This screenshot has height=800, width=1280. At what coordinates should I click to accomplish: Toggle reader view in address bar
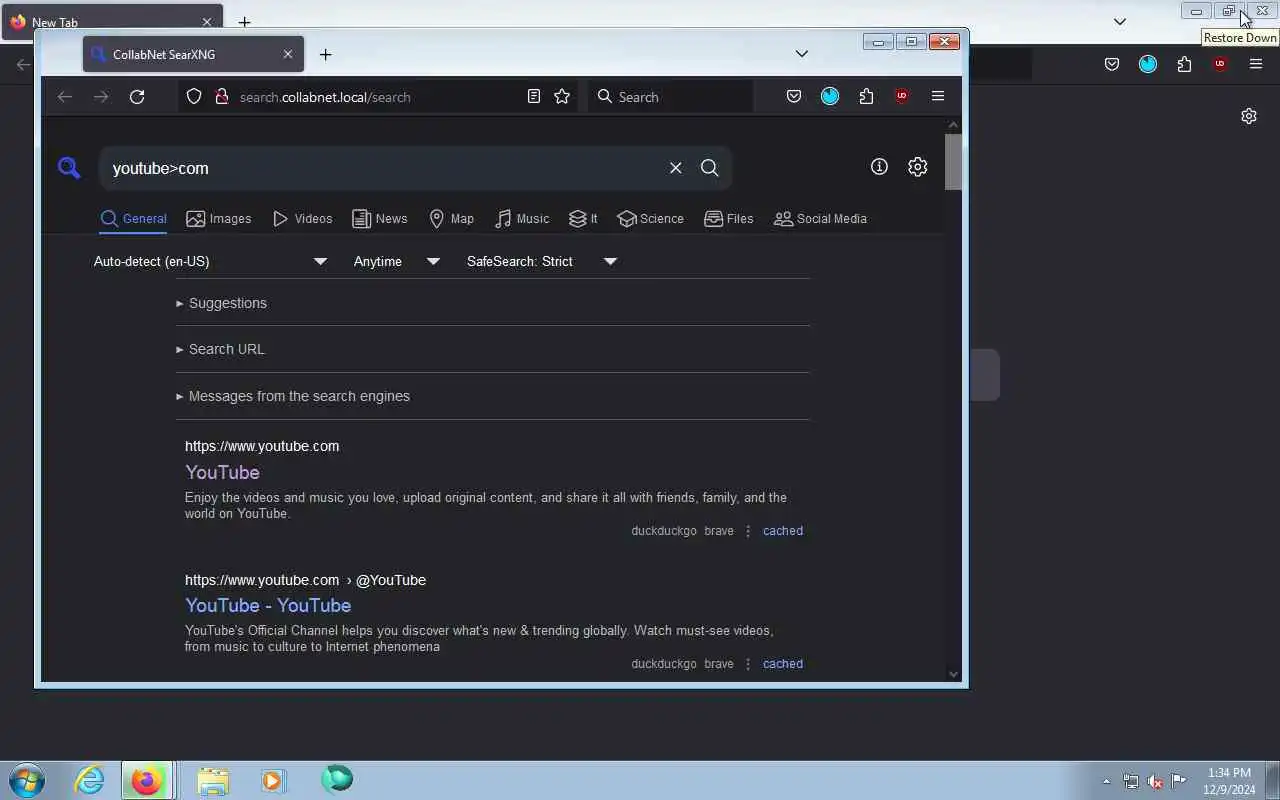click(534, 97)
